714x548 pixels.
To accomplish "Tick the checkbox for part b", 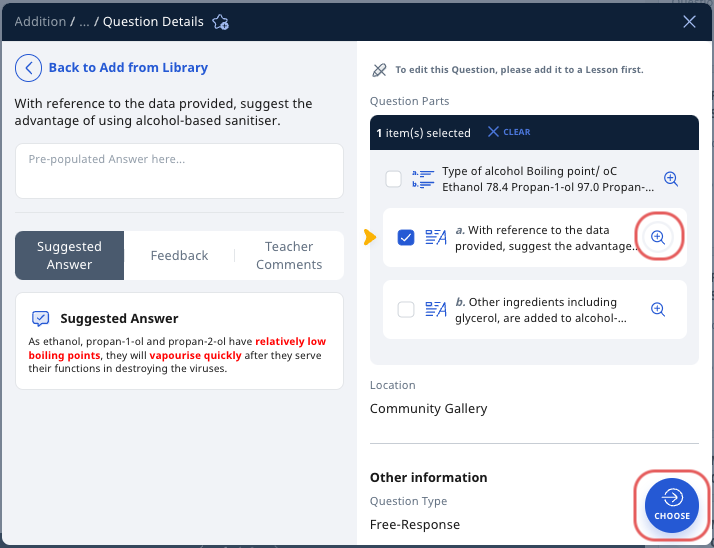I will coord(406,310).
